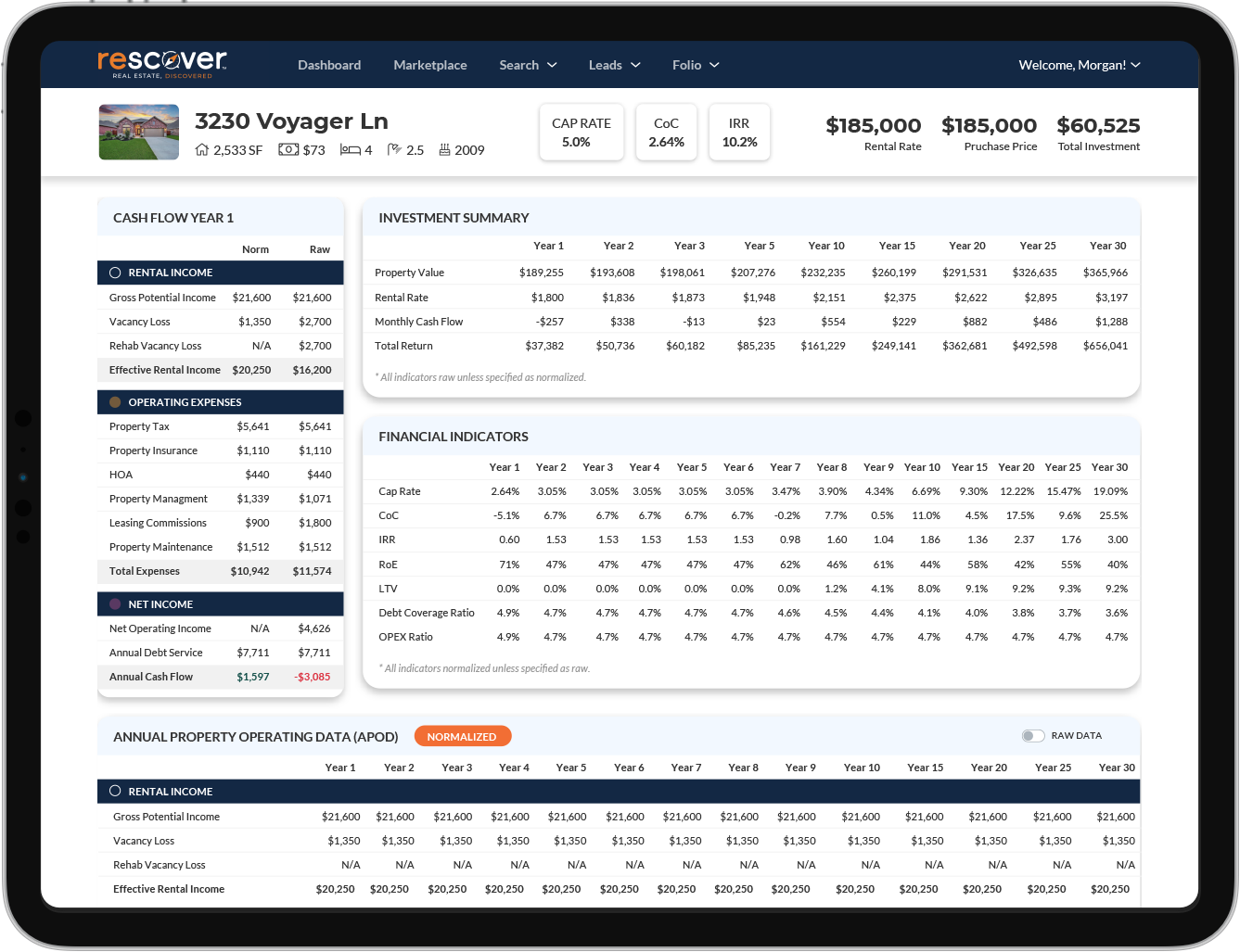Viewport: 1240px width, 952px height.
Task: Click the brown circle beside Operating Expenses
Action: [115, 402]
